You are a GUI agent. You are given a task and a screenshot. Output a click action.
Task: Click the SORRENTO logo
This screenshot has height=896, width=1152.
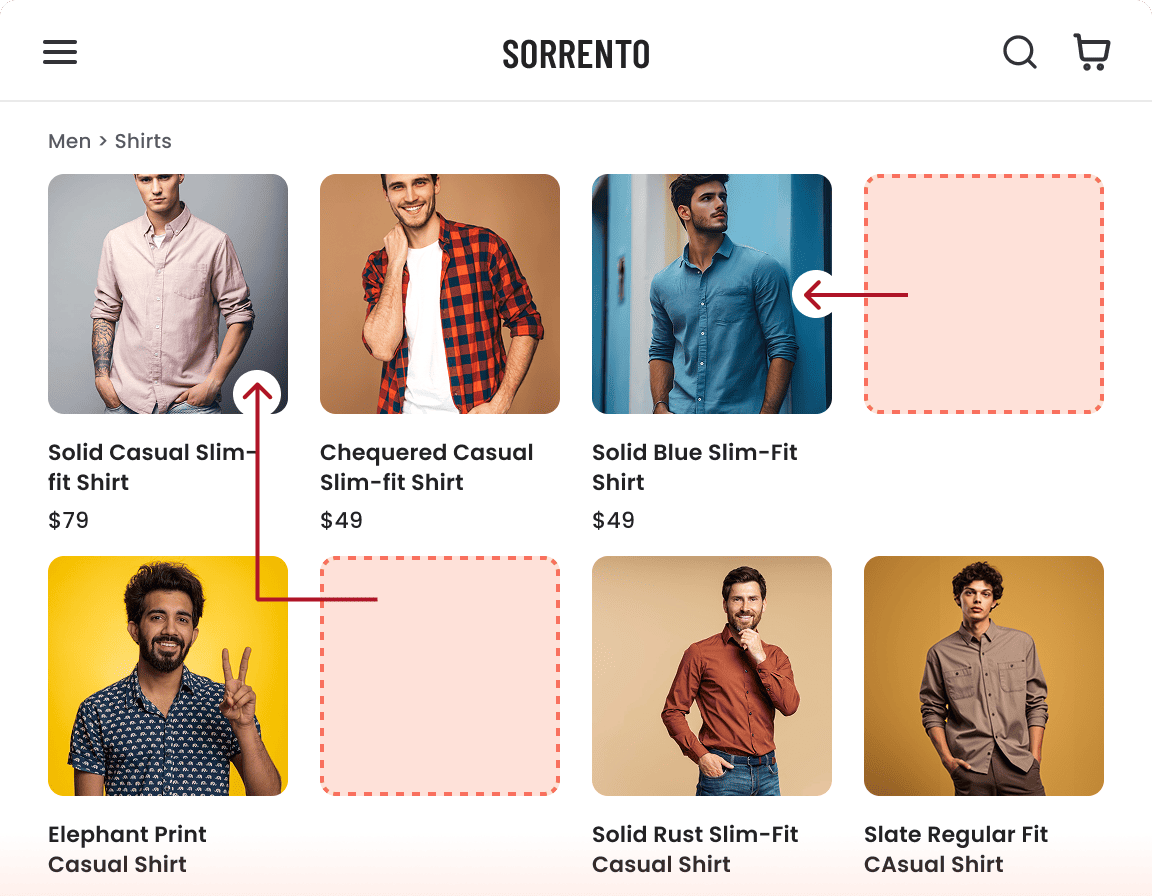pos(576,54)
